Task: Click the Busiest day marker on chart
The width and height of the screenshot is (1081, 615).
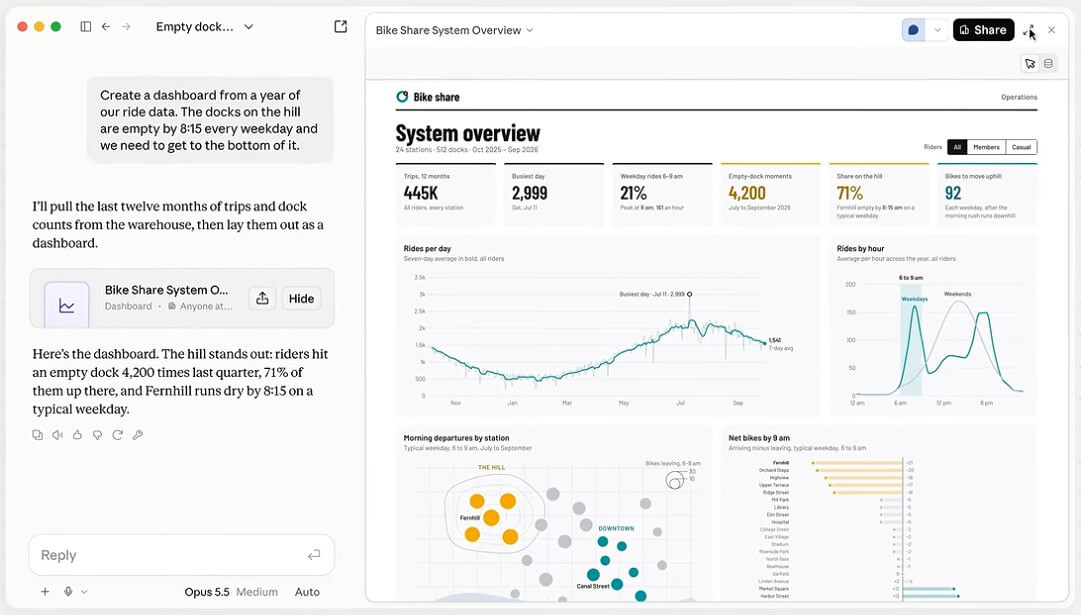Action: tap(689, 294)
